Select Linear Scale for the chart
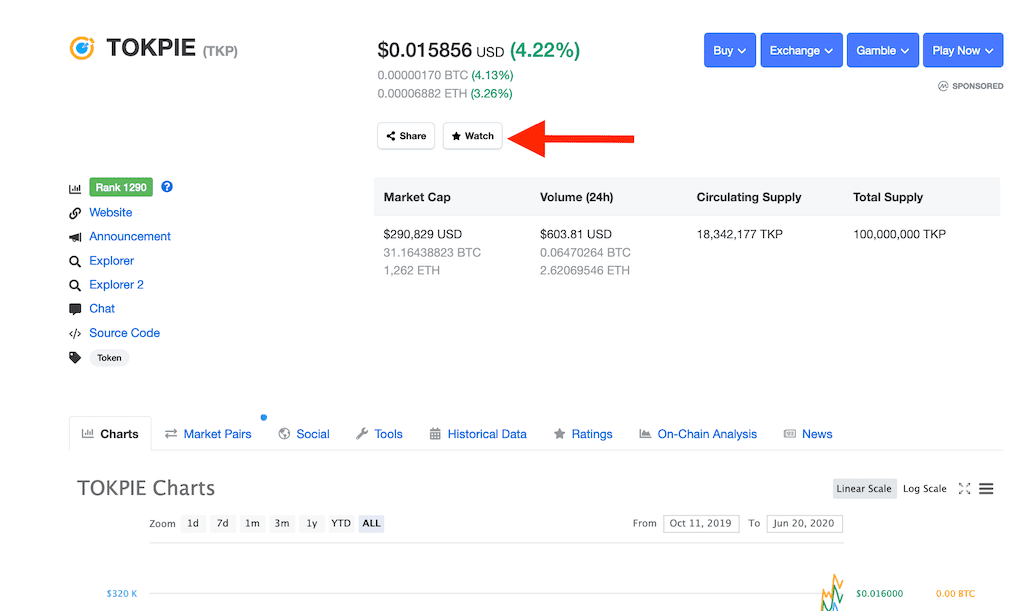The width and height of the screenshot is (1024, 611). [x=864, y=488]
